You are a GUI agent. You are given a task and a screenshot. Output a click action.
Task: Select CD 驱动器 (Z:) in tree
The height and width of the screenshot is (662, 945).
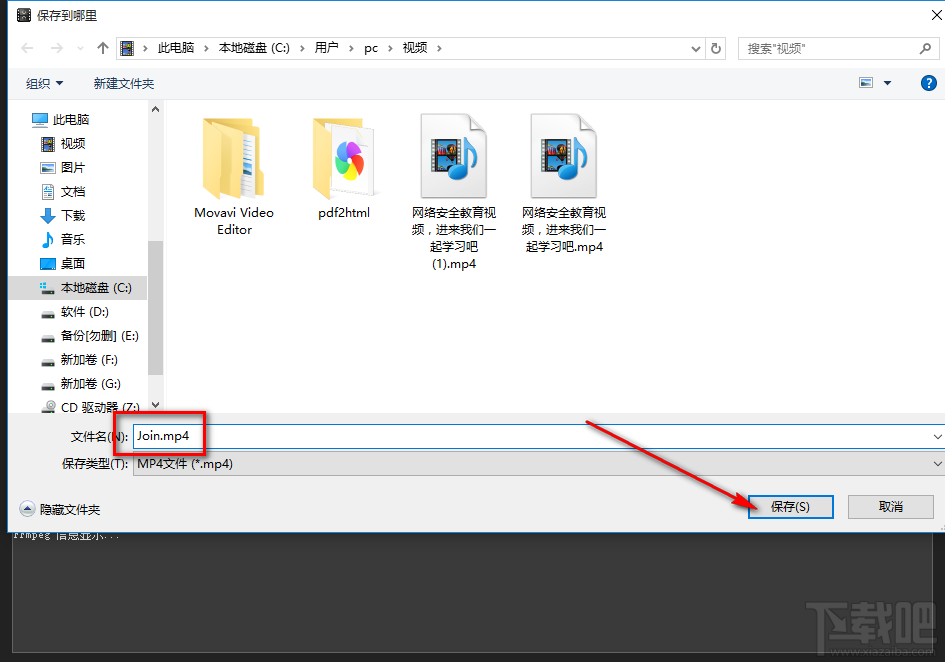(x=90, y=407)
